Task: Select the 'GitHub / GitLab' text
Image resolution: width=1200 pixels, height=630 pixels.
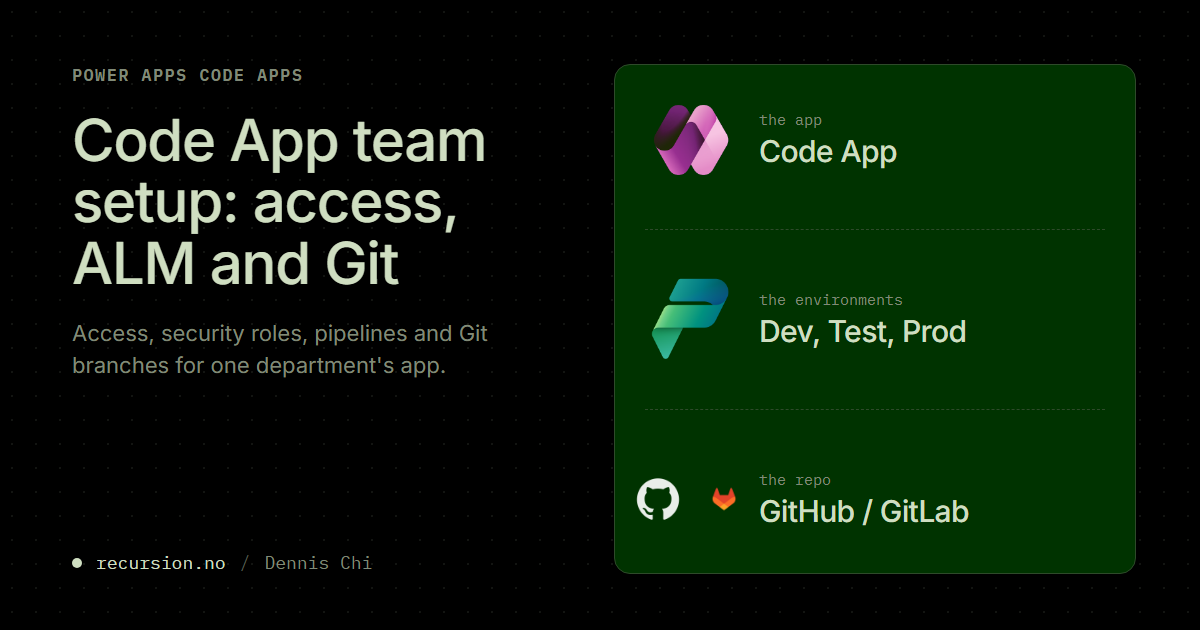Action: click(864, 512)
